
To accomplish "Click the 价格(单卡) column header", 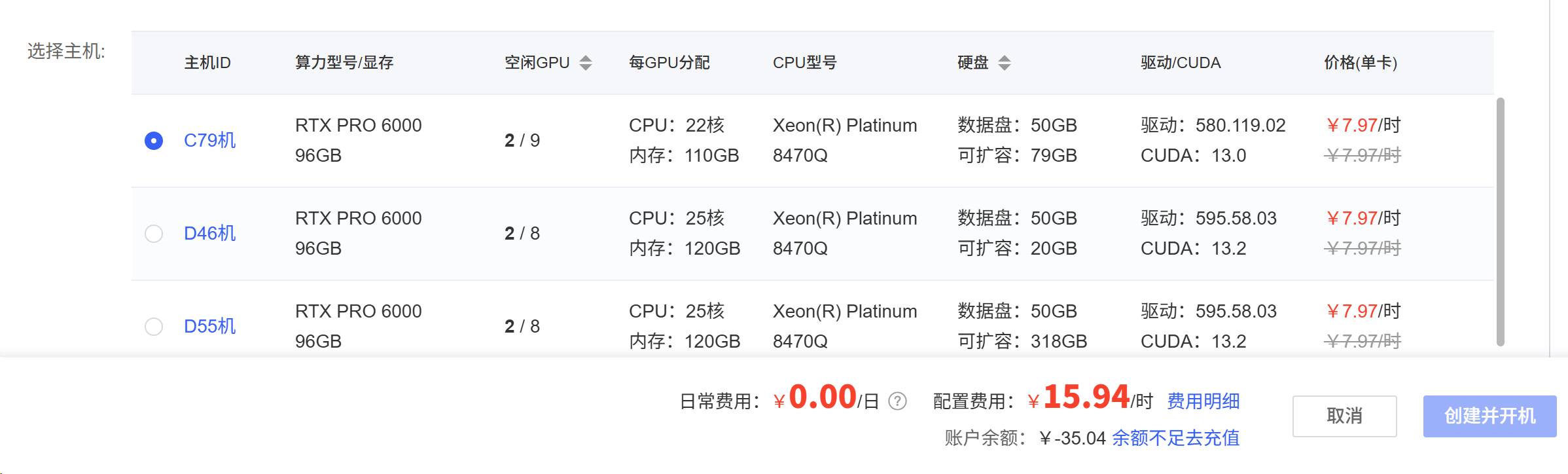I will coord(1361,63).
